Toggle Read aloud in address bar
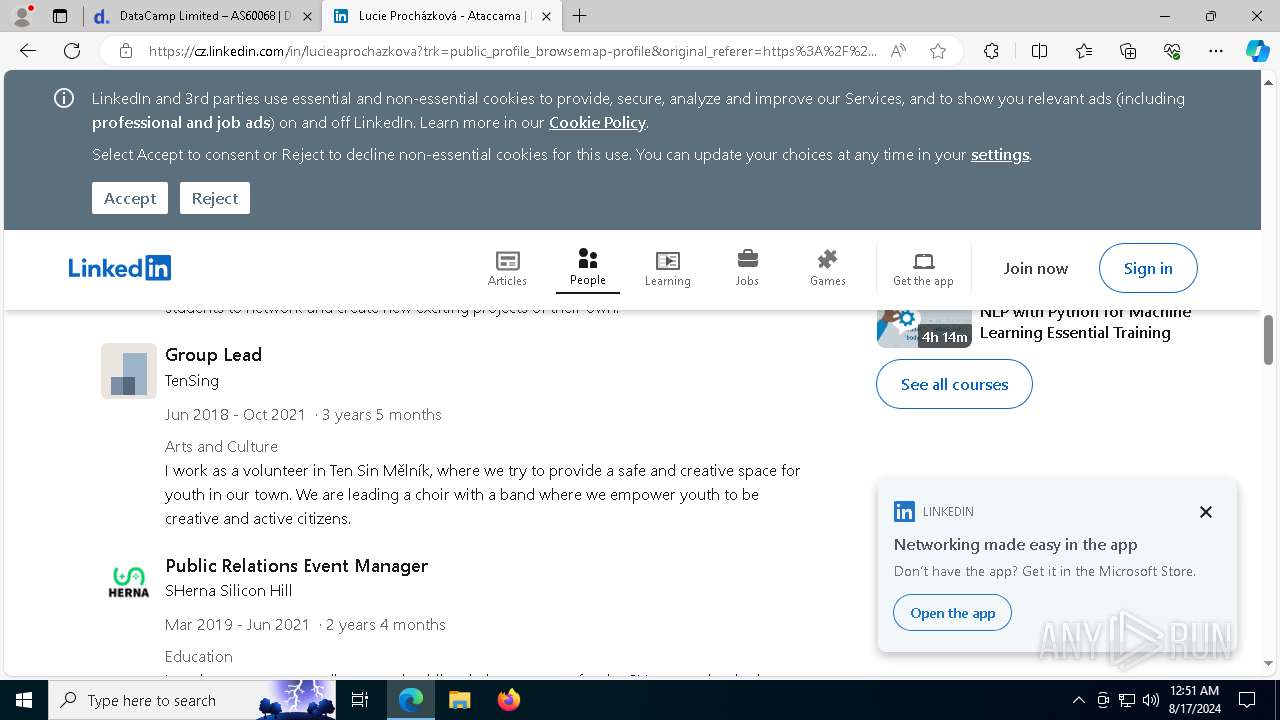This screenshot has width=1280, height=720. coord(898,51)
